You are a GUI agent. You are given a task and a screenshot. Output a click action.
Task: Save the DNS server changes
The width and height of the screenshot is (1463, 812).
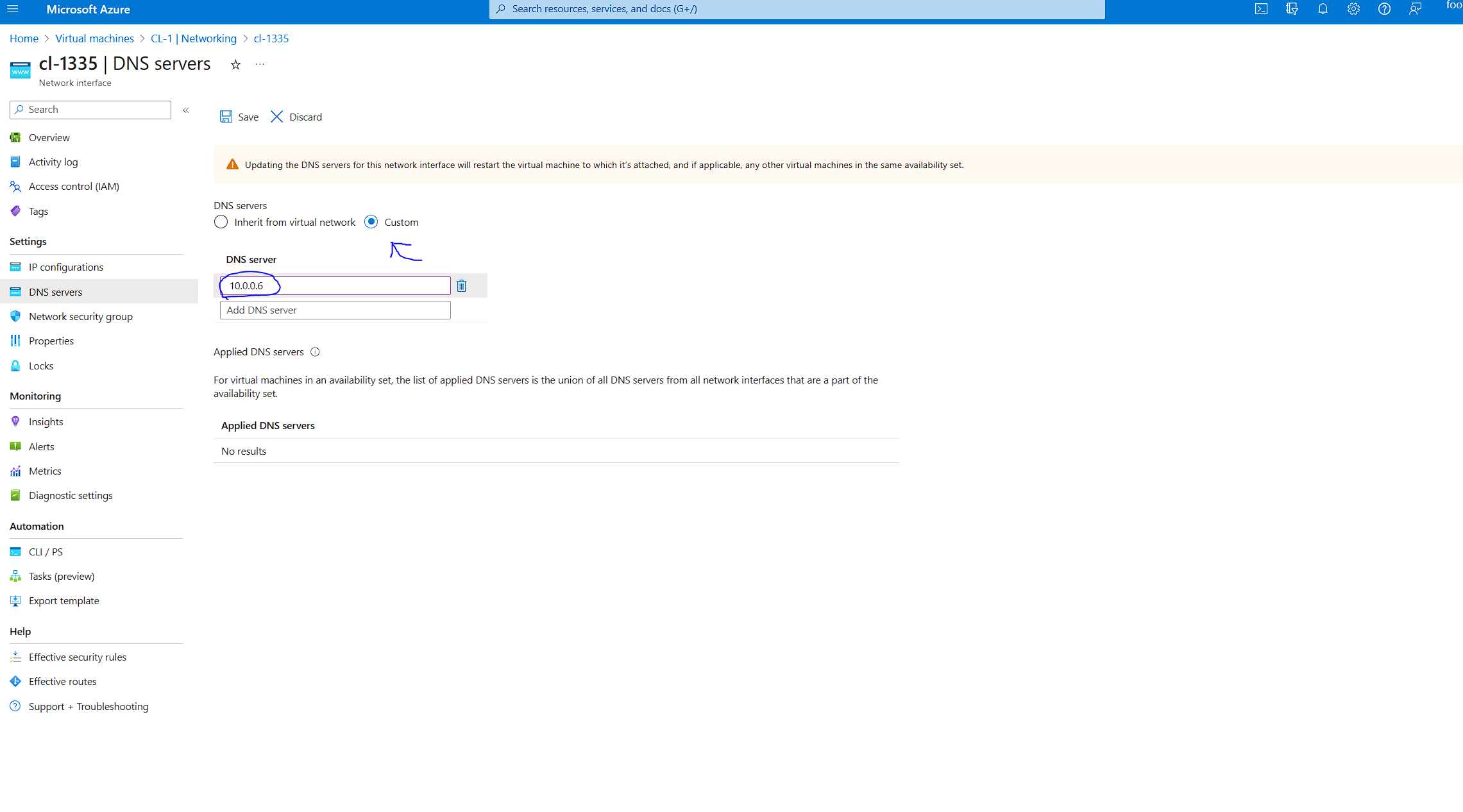[x=239, y=117]
